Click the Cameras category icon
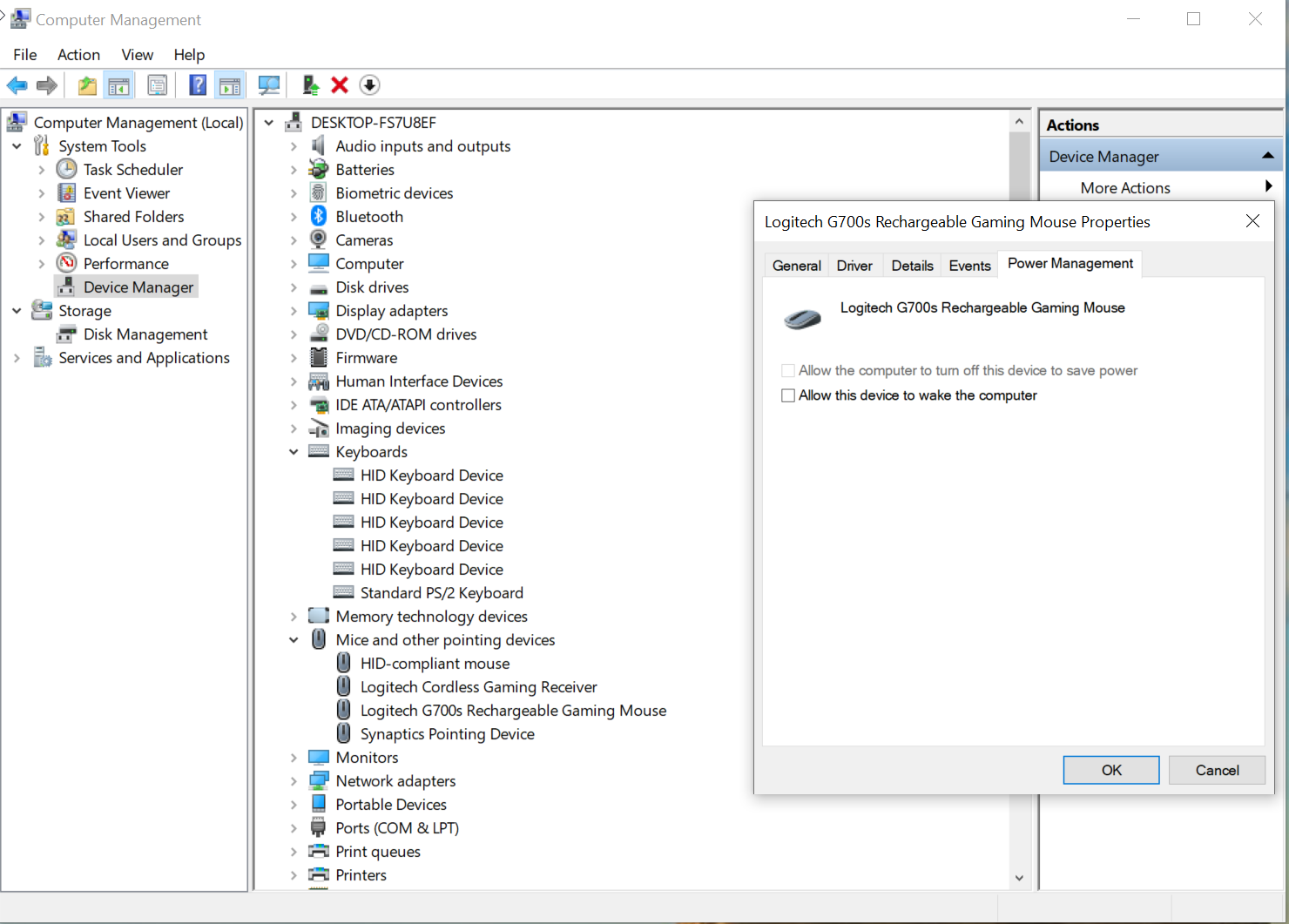The image size is (1289, 924). point(319,239)
